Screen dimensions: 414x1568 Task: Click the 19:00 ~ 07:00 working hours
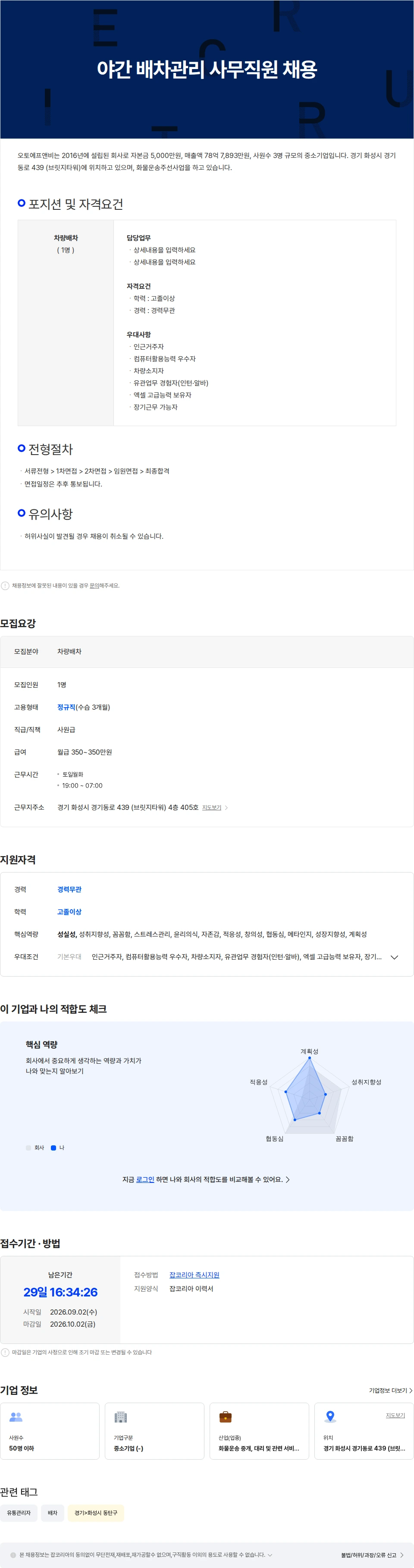(x=82, y=786)
